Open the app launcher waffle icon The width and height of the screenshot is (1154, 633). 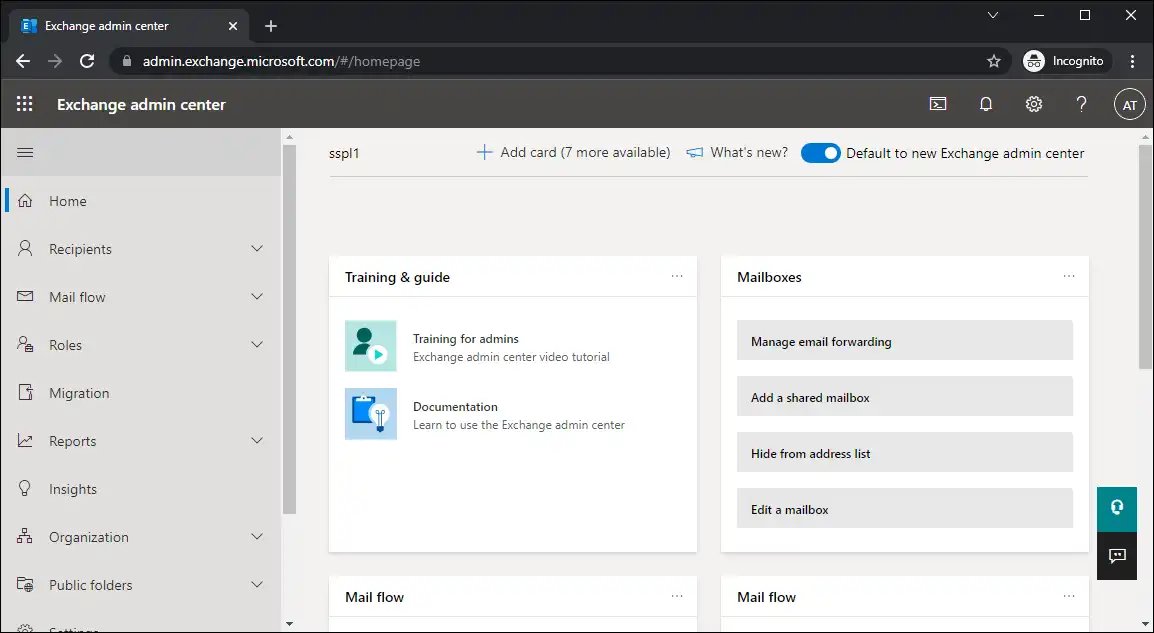coord(24,104)
